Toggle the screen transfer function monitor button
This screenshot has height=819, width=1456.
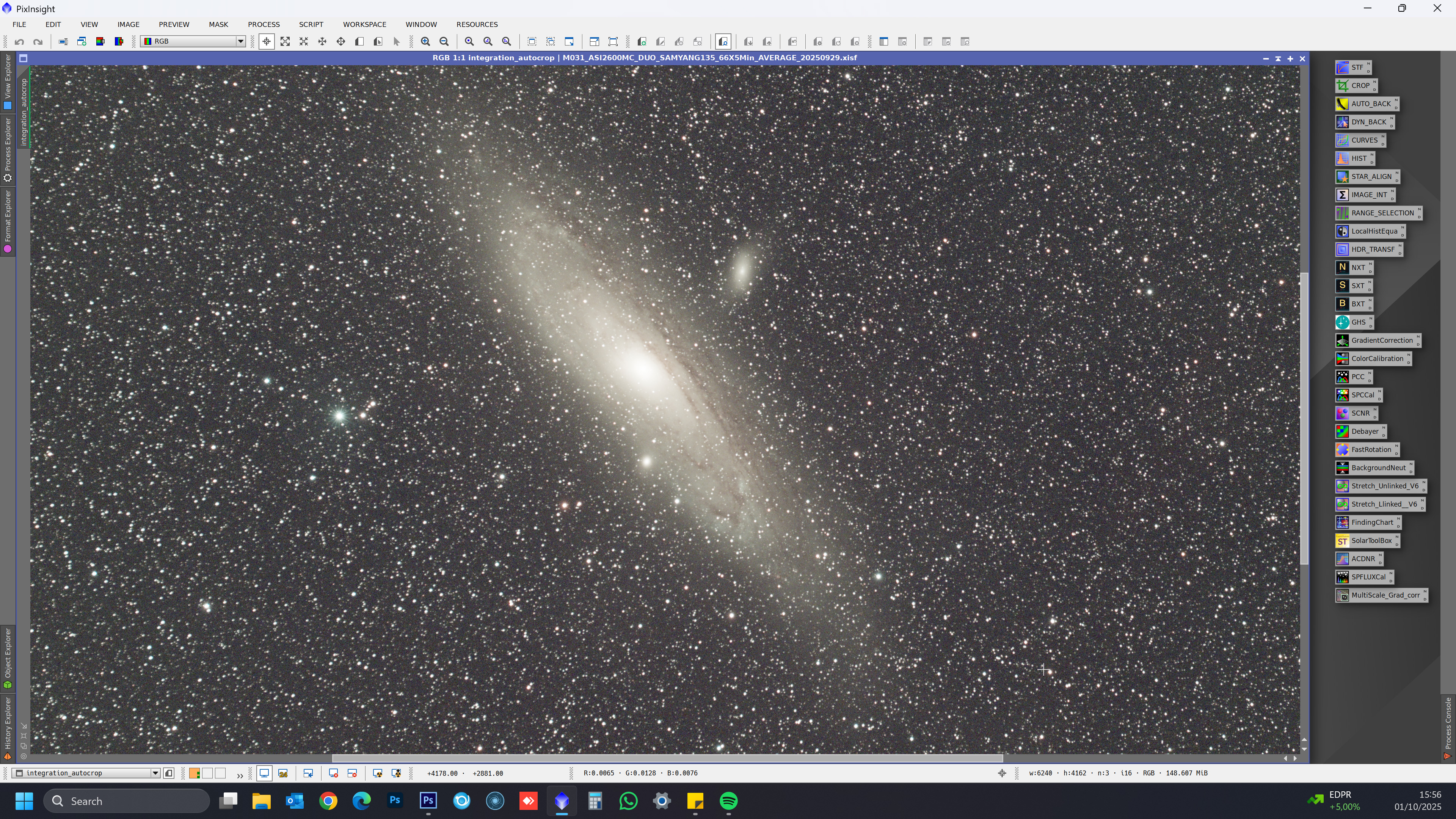pyautogui.click(x=264, y=773)
